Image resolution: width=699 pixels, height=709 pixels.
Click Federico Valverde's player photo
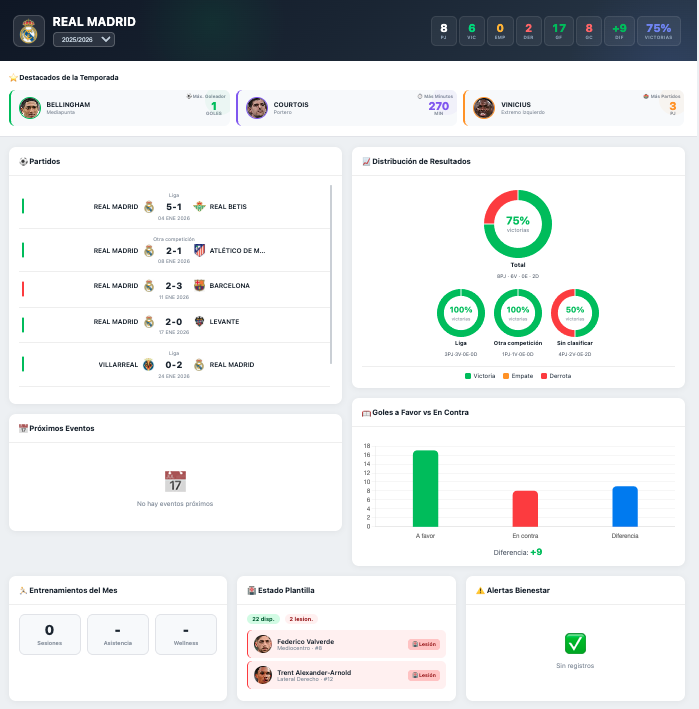coord(263,644)
